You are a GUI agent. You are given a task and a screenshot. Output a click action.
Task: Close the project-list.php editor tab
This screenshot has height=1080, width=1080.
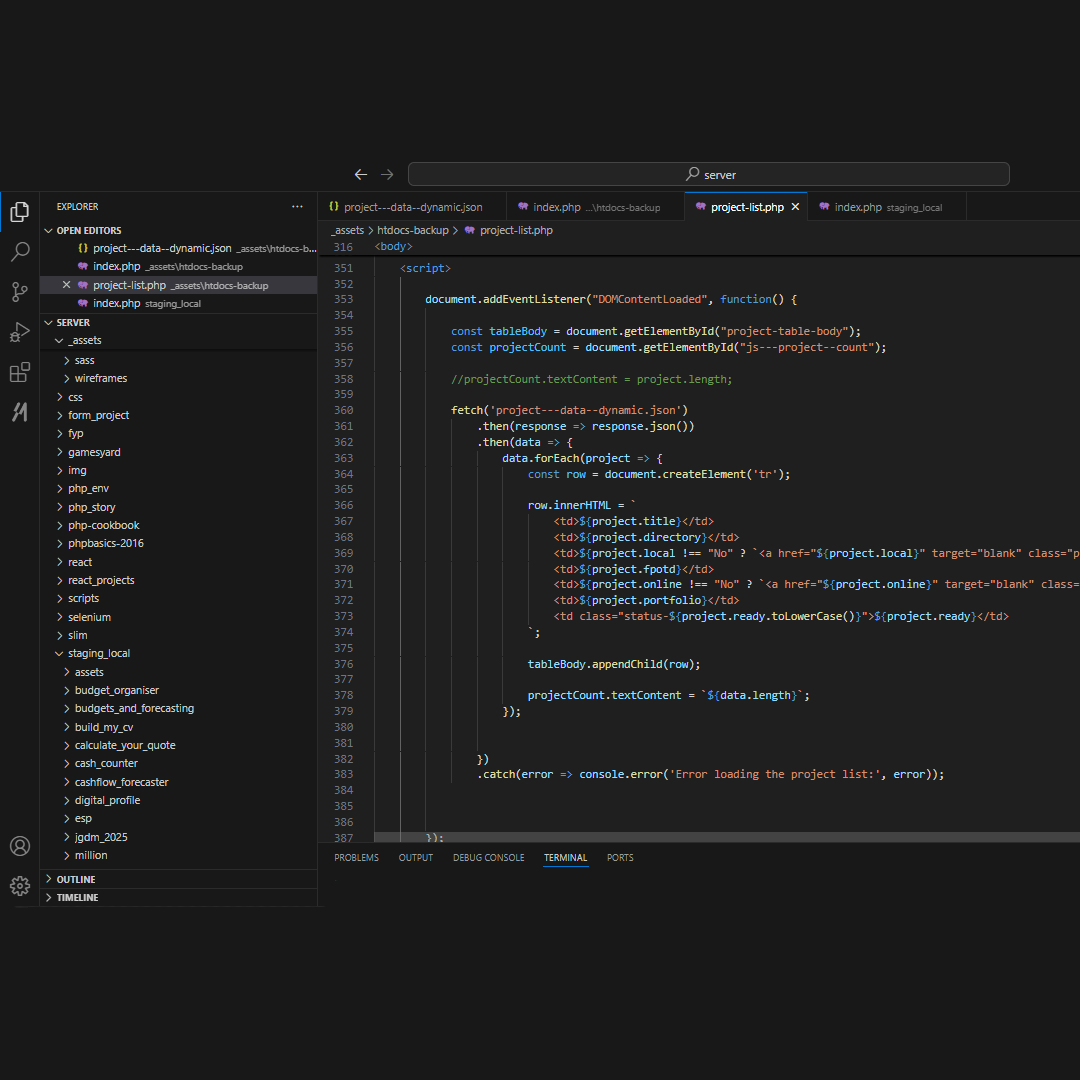[x=795, y=207]
